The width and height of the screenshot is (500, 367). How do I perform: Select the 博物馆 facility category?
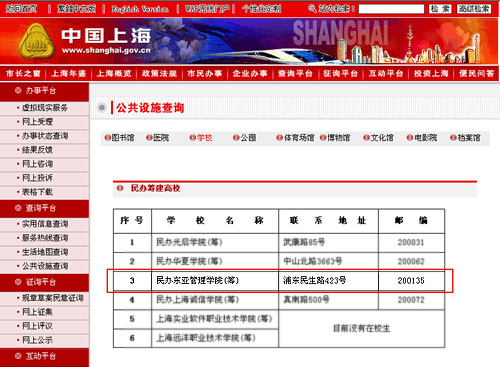point(338,138)
